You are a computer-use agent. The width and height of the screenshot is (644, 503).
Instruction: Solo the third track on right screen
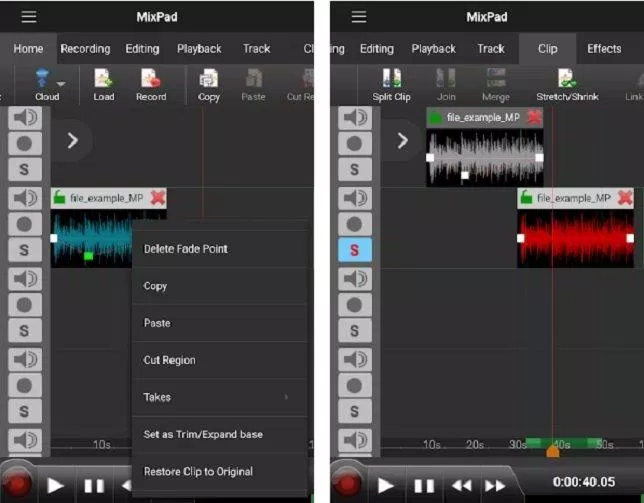(354, 331)
